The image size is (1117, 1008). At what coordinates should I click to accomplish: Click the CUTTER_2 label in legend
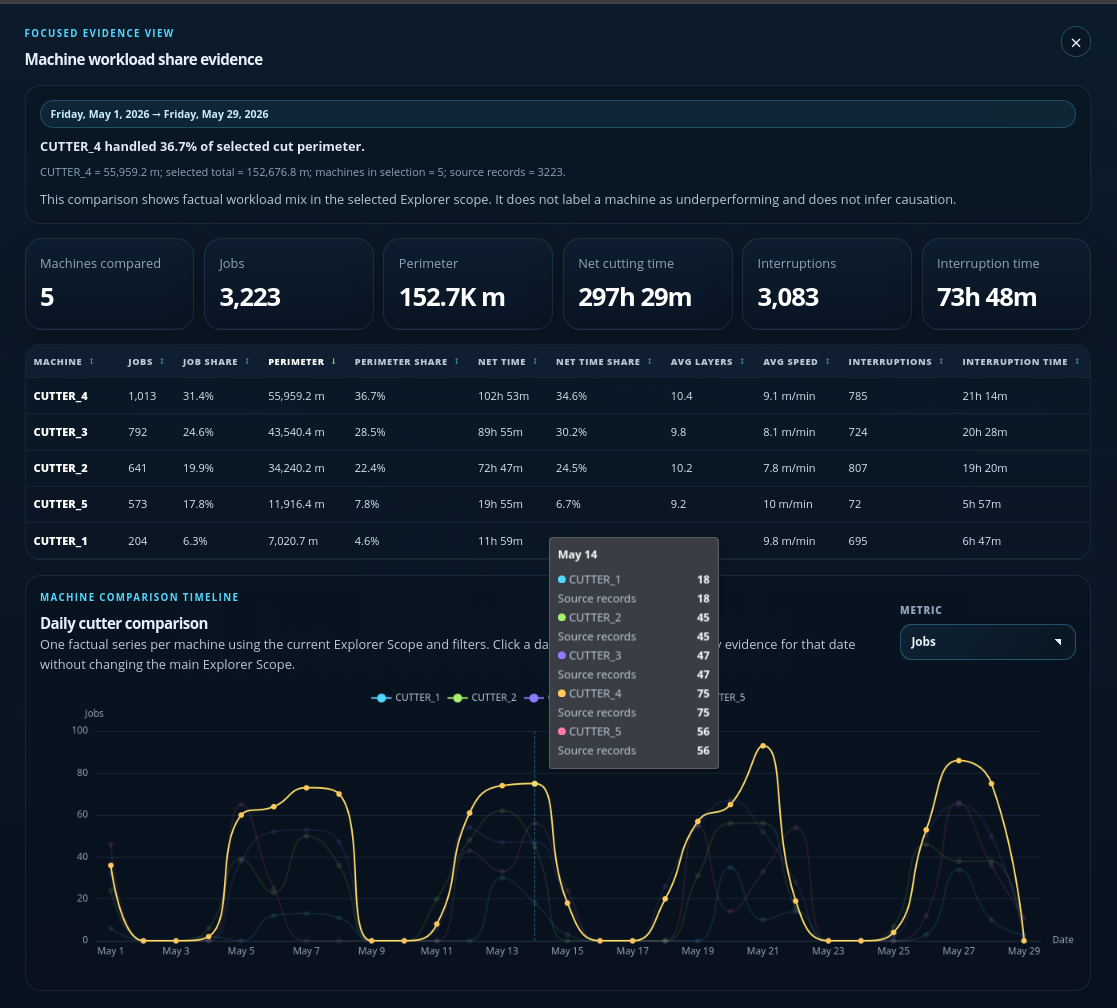click(494, 697)
